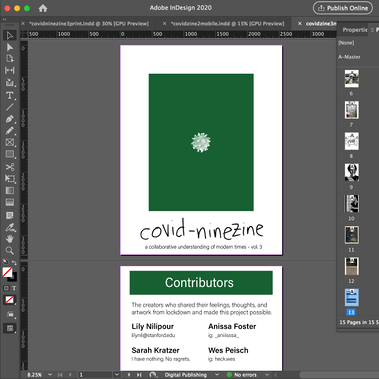The image size is (379, 379).
Task: Select the [None] master
Action: (x=346, y=43)
